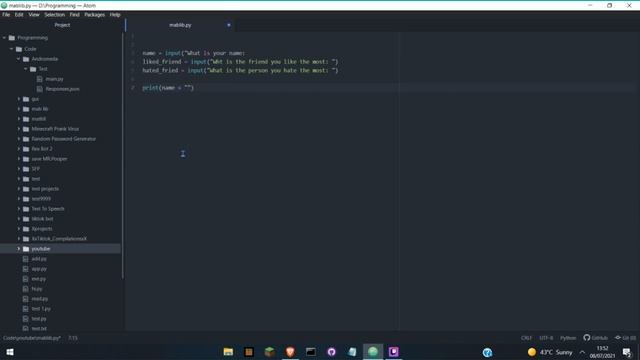This screenshot has width=640, height=360.
Task: Open main.py in the Test folder
Action: point(54,79)
